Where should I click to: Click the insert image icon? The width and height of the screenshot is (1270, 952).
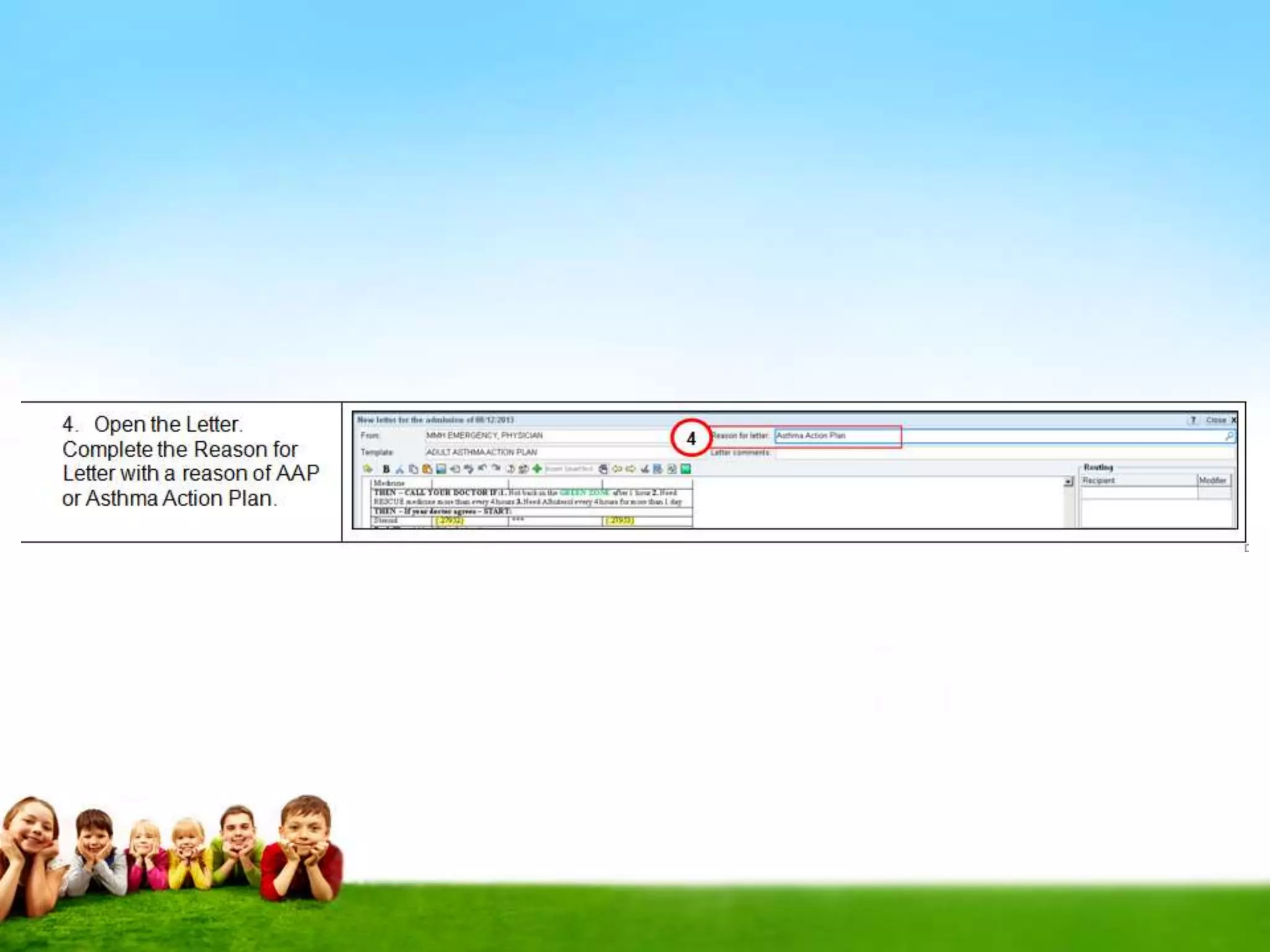click(x=441, y=469)
